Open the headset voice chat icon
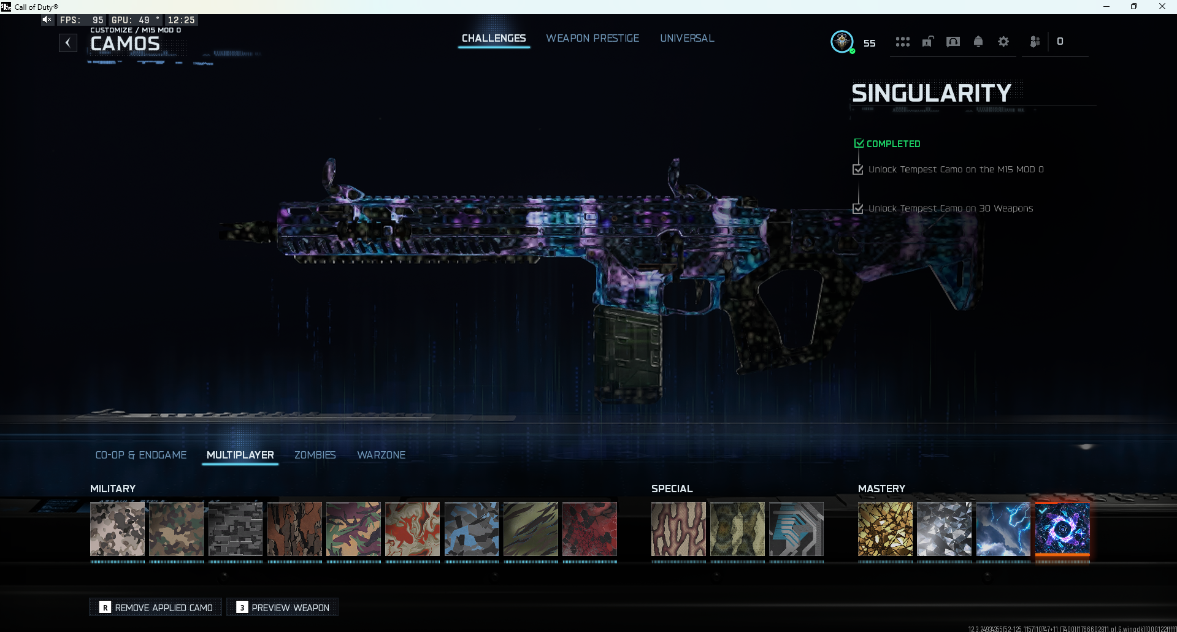 click(x=953, y=42)
